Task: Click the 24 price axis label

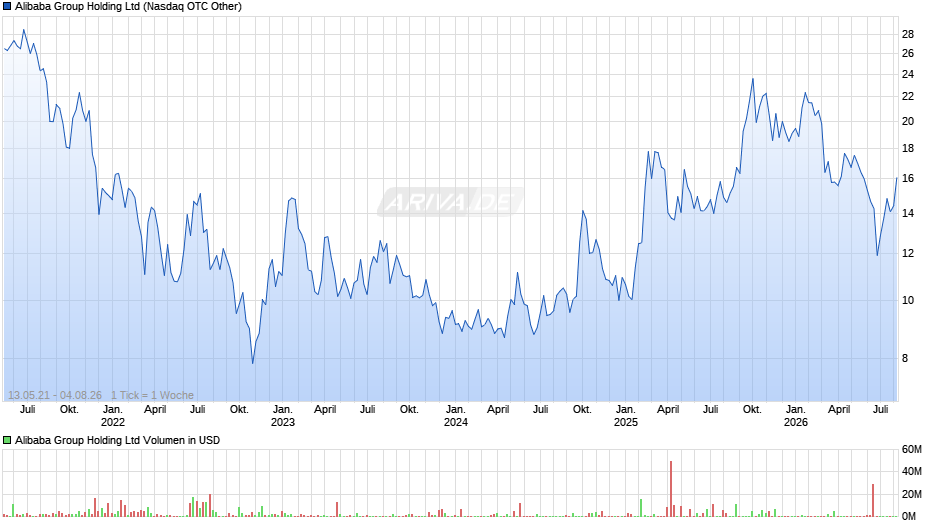Action: coord(908,74)
